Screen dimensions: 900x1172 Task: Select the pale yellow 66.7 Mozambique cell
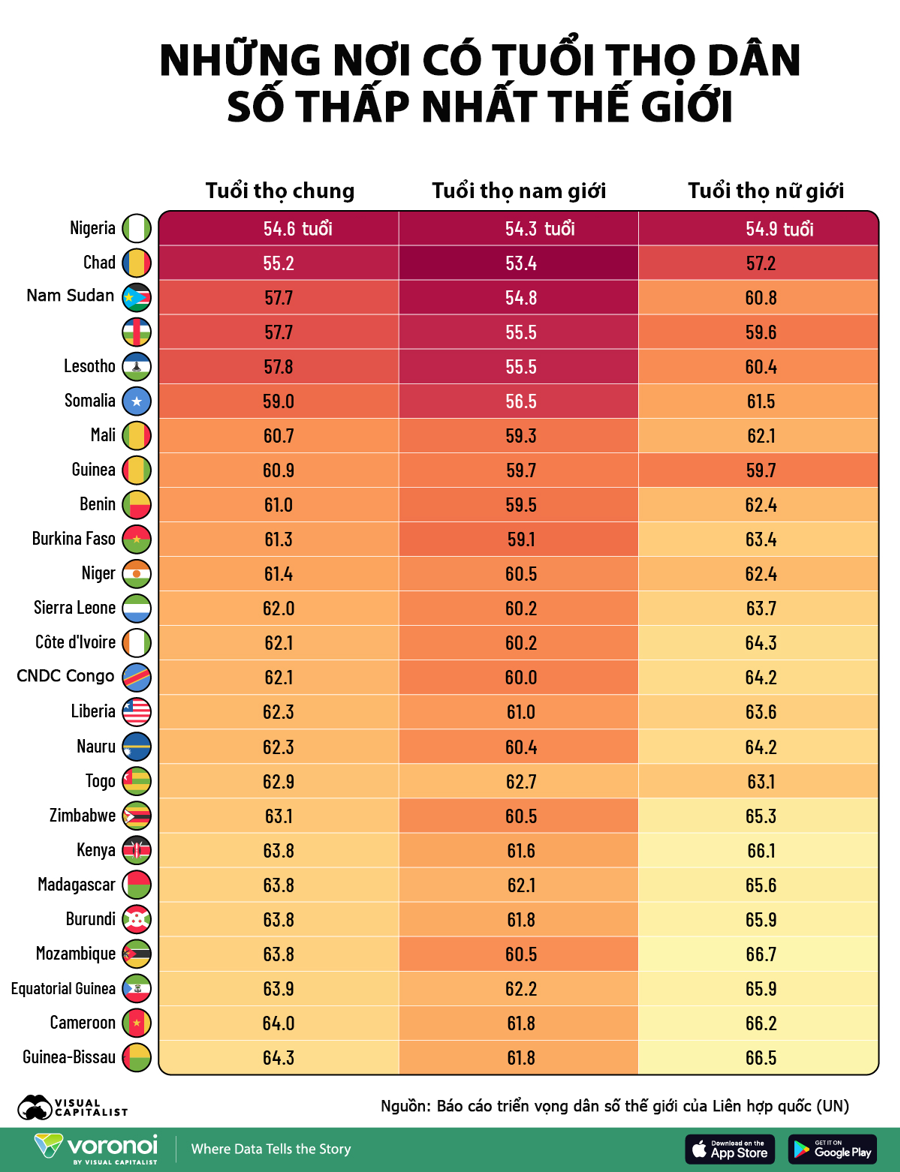[759, 954]
